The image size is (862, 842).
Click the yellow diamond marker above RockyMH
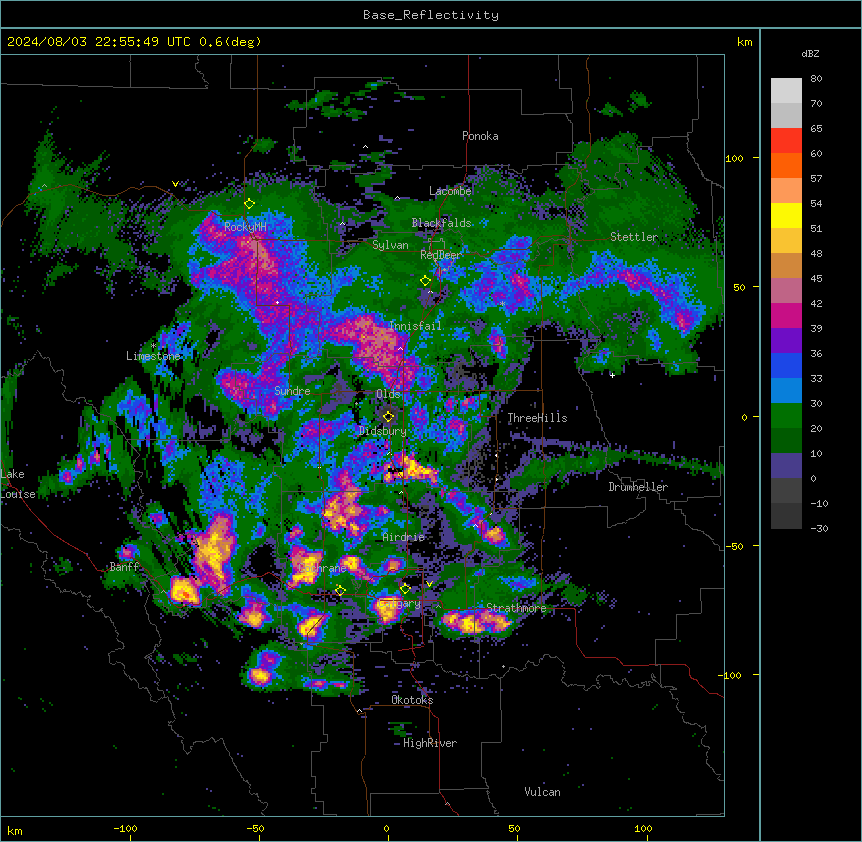[x=250, y=204]
